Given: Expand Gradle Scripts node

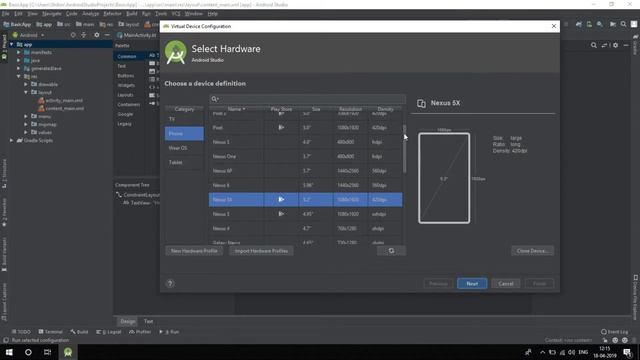Looking at the screenshot, I should pyautogui.click(x=11, y=140).
